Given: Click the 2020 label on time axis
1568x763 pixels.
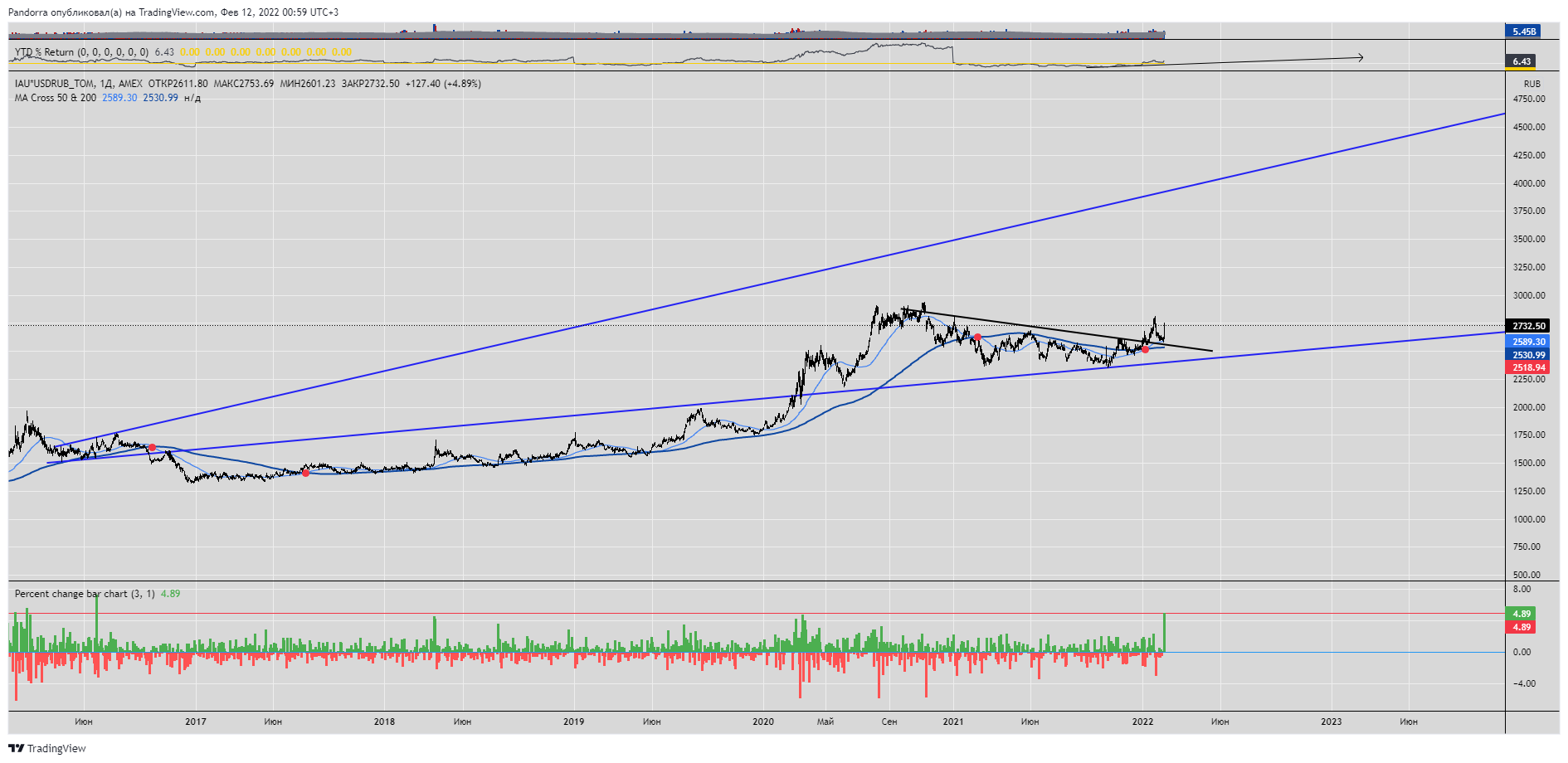Looking at the screenshot, I should [x=763, y=722].
